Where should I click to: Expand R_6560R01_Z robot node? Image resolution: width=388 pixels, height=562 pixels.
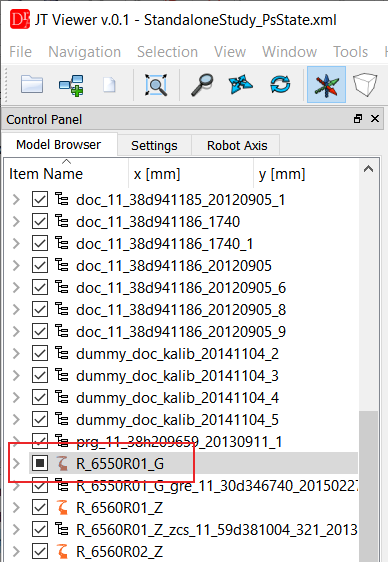(x=16, y=507)
